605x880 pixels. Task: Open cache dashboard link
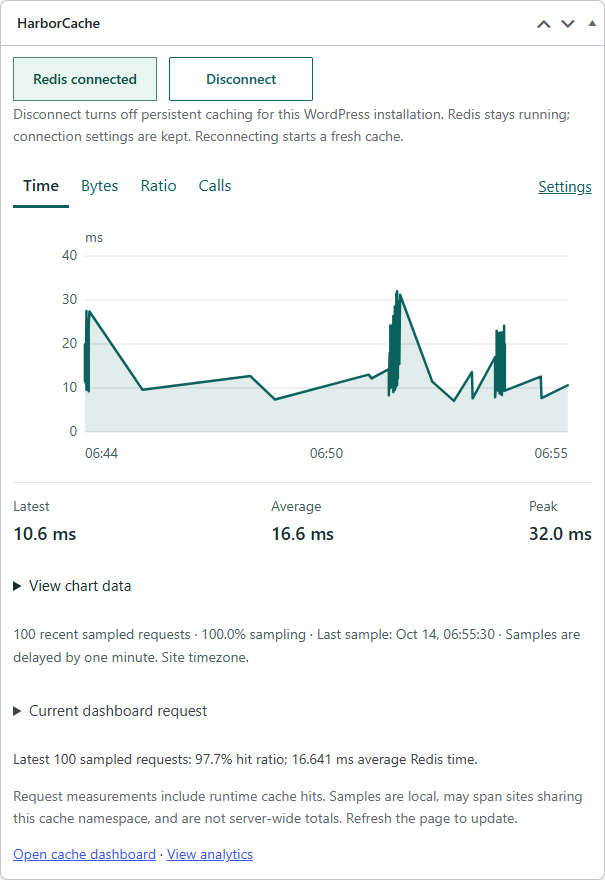click(84, 854)
